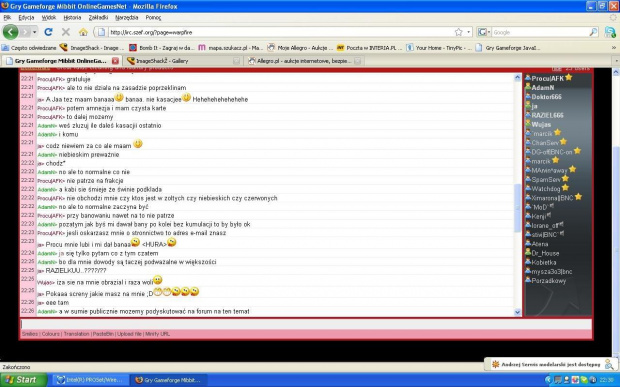
Task: Open the Historia menu
Action: click(72, 17)
